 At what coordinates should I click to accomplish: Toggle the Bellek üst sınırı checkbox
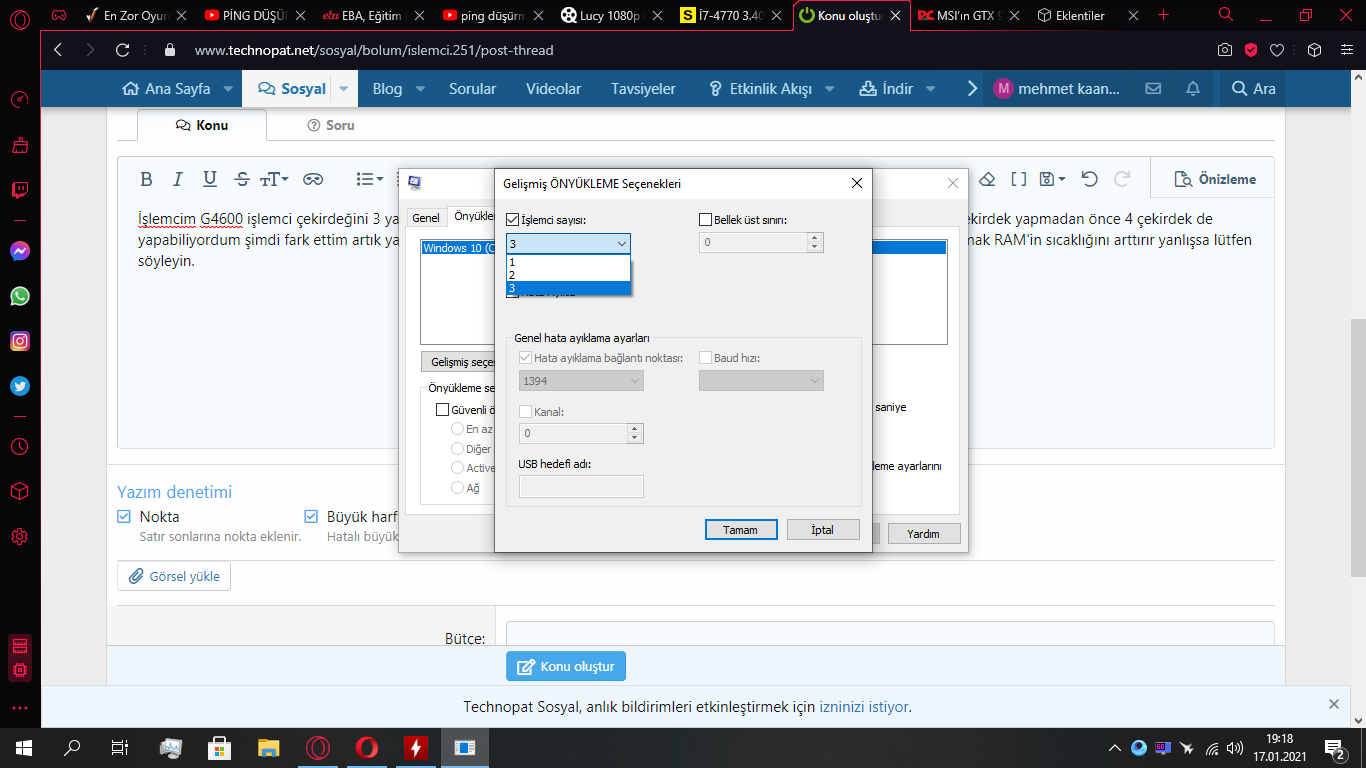click(x=705, y=219)
